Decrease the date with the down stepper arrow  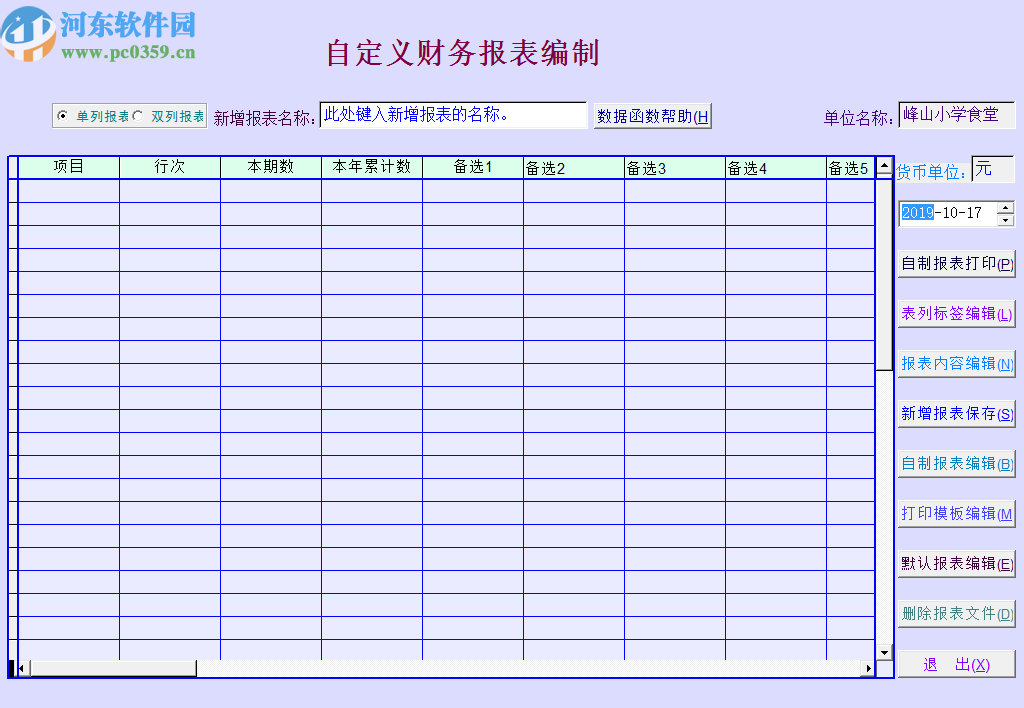[x=1006, y=219]
